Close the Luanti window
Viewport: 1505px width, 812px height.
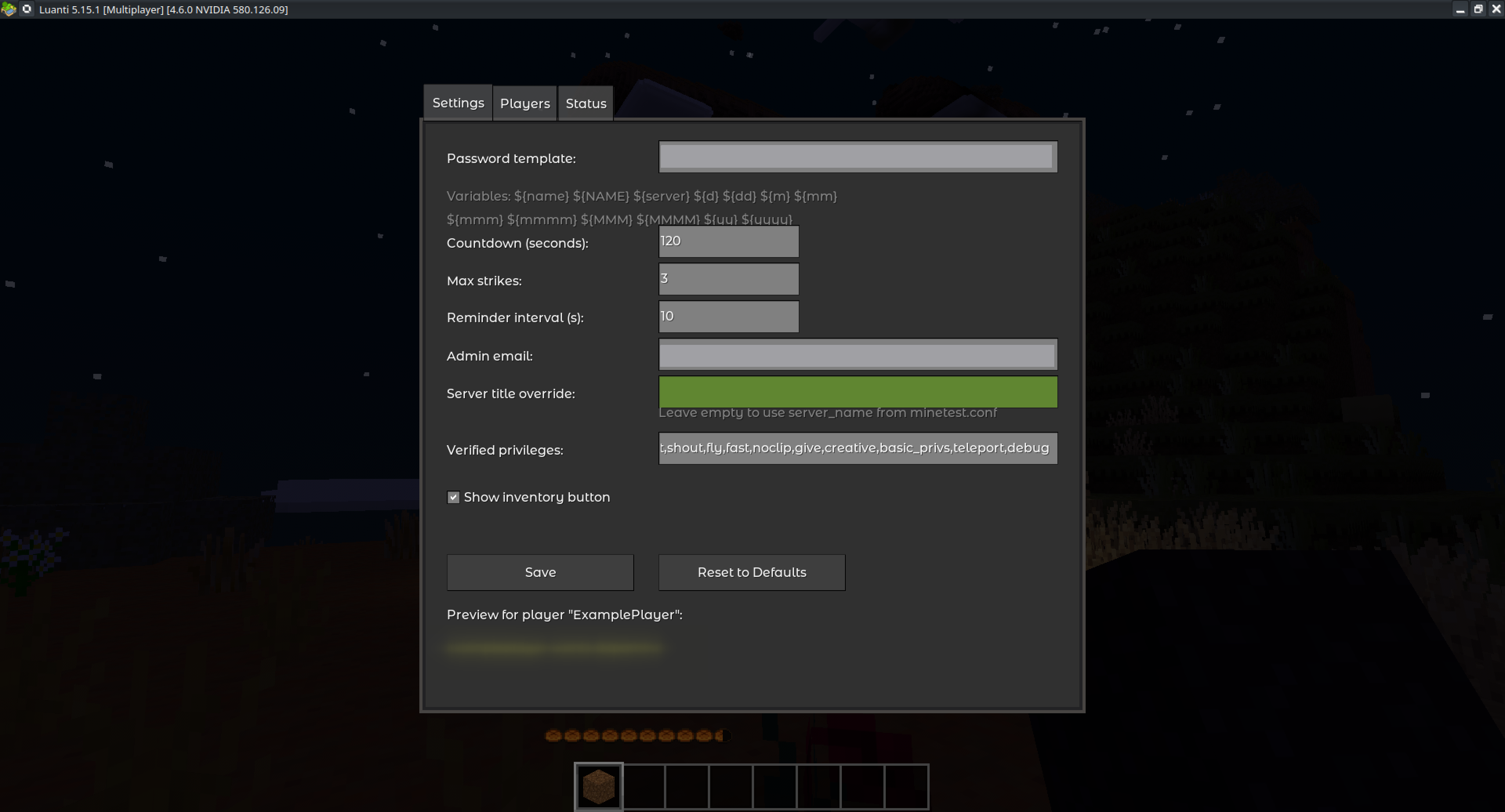click(x=1496, y=9)
